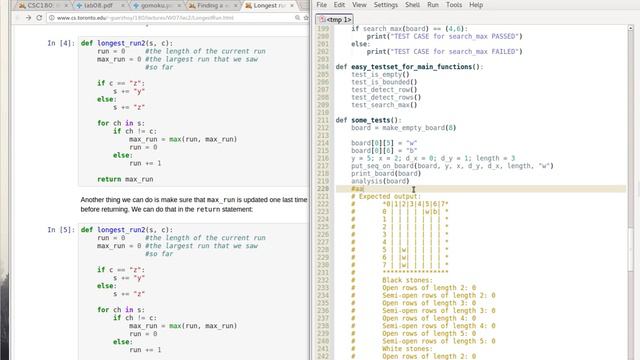This screenshot has height=360, width=640.
Task: Click line number 220 in the editor gutter
Action: [322, 189]
